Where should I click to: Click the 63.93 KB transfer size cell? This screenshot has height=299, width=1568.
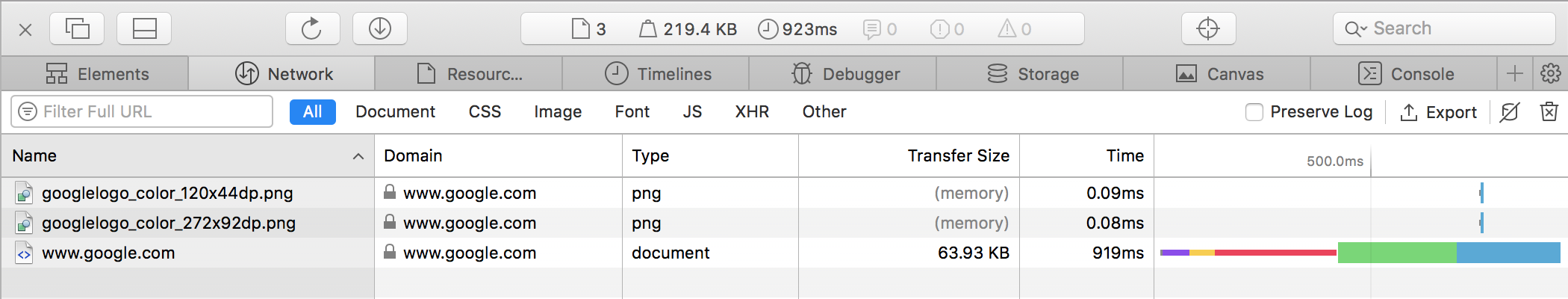(x=974, y=253)
